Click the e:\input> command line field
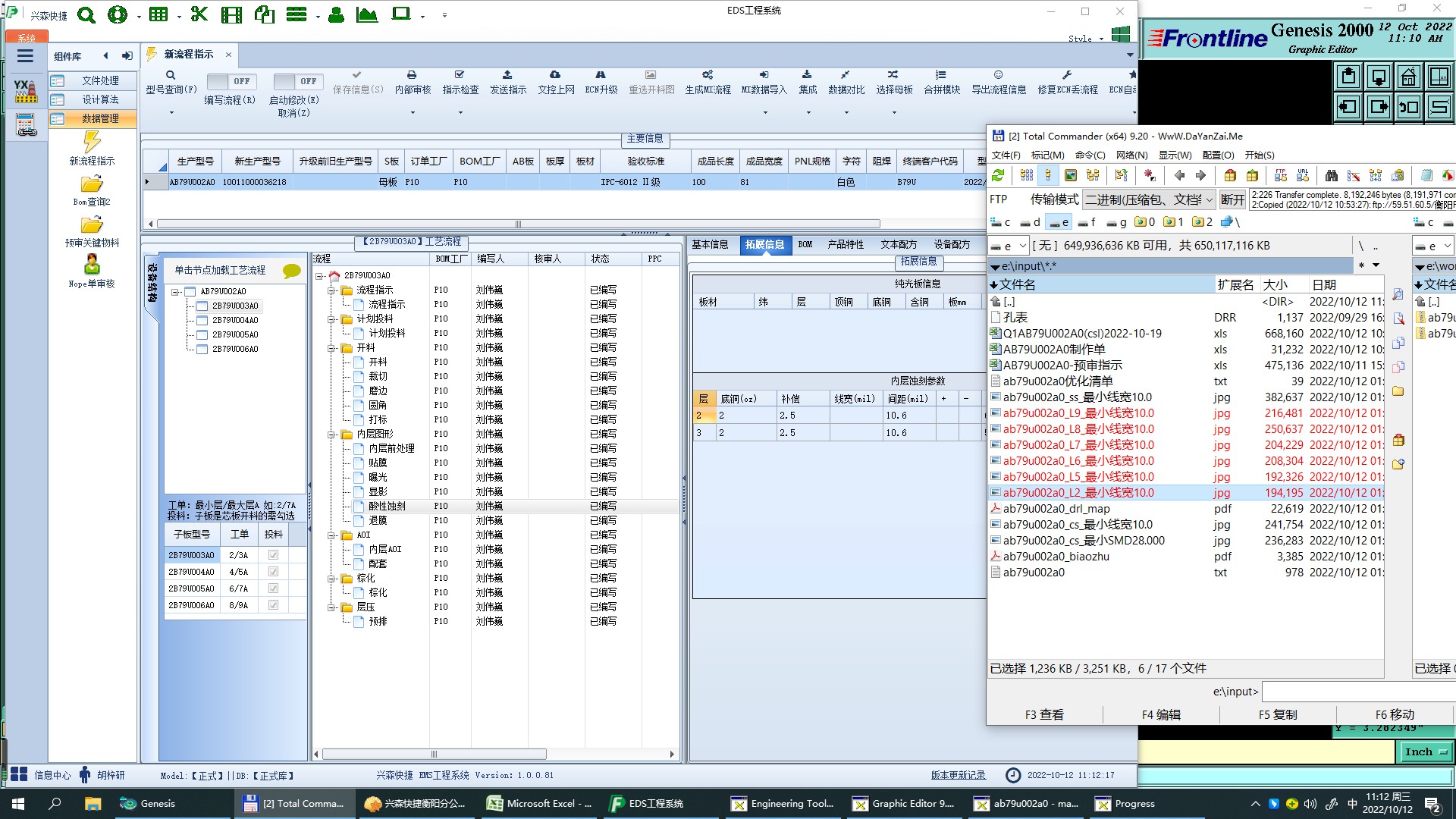Viewport: 1456px width, 819px height. tap(1357, 692)
